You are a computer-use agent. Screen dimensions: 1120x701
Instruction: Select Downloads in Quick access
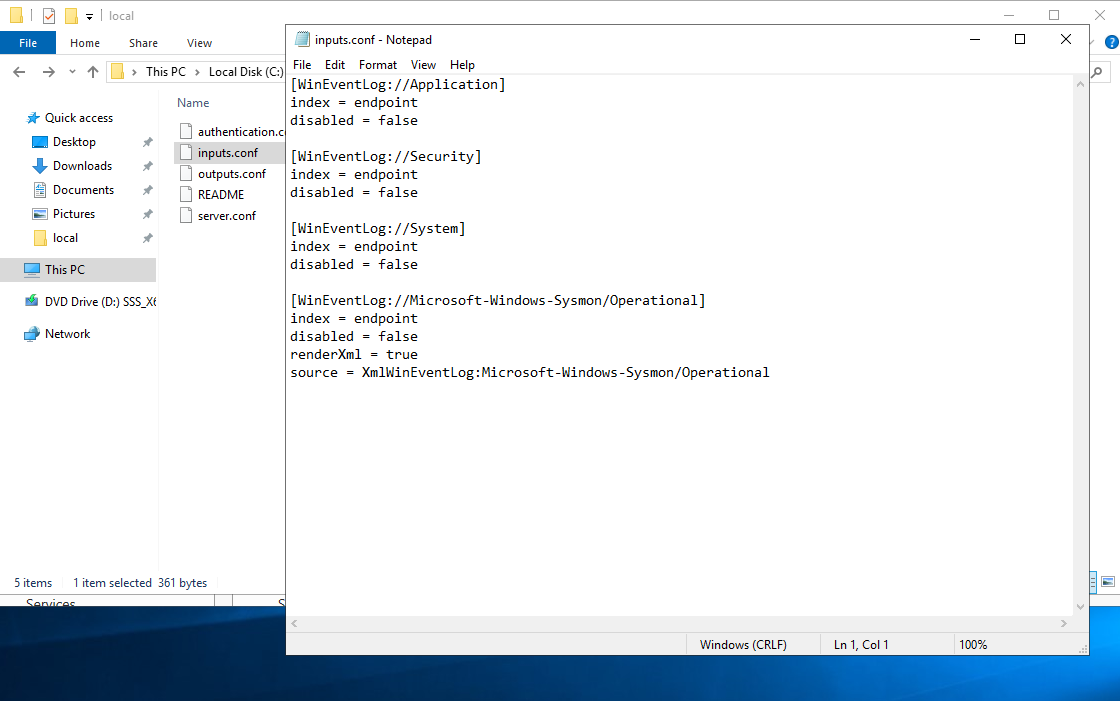82,166
